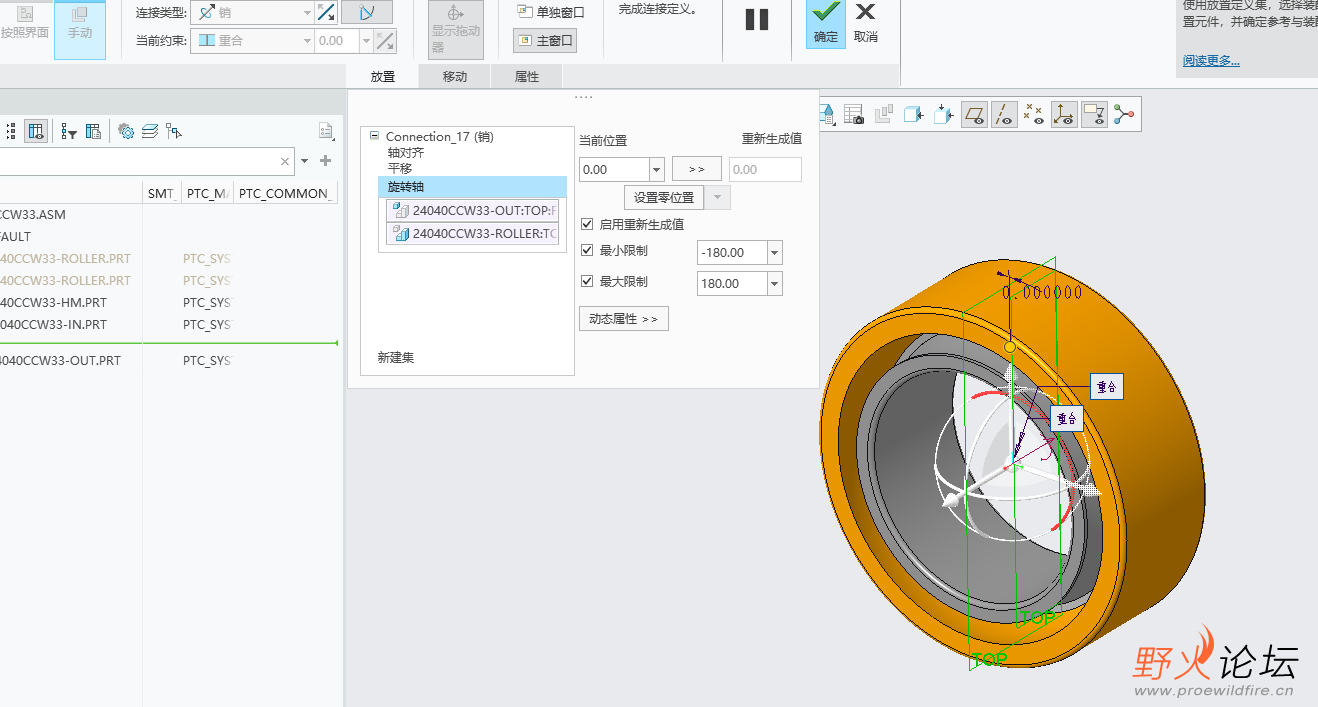Click the 24040CCW33-OUT:TOP reference field

click(472, 211)
